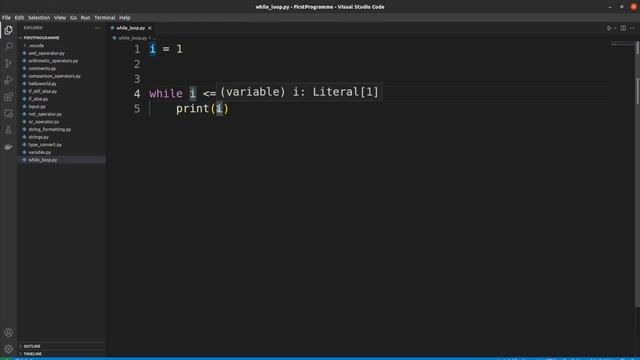Image resolution: width=640 pixels, height=360 pixels.
Task: Close the Visual Studio Code window
Action: point(633,7)
